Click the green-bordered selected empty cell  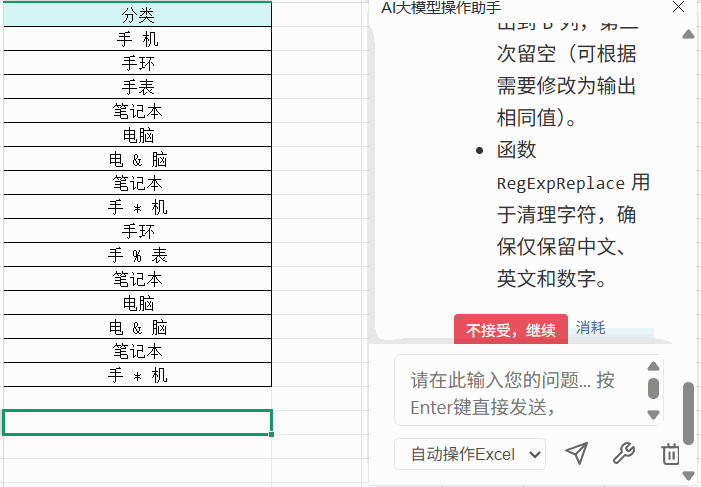point(137,423)
